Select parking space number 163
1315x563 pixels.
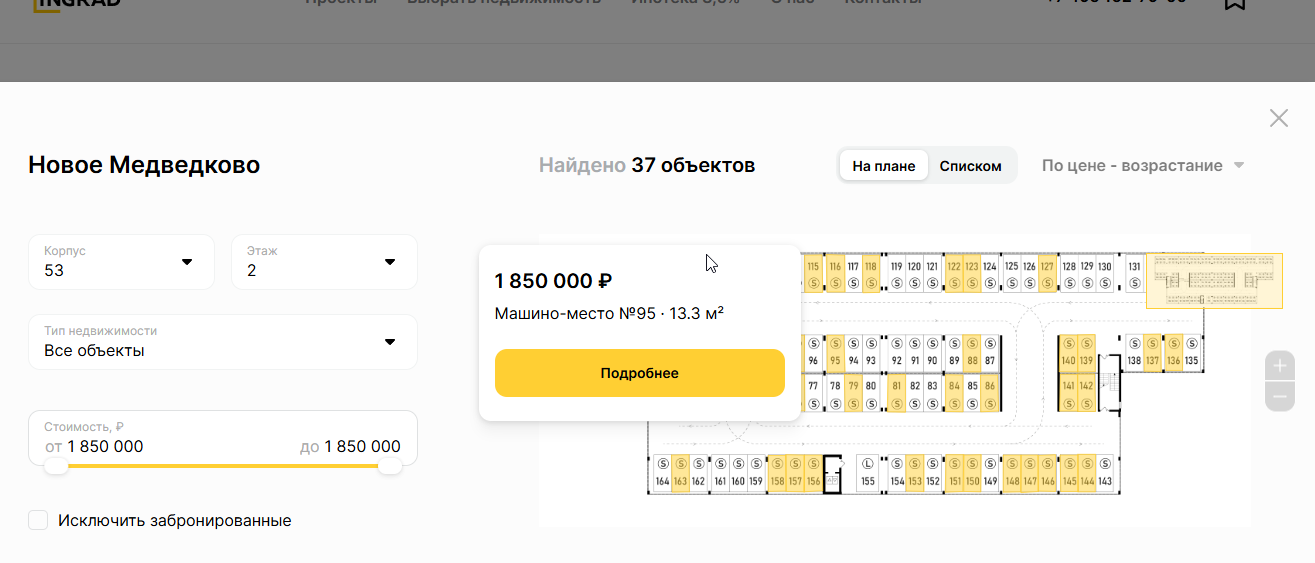pos(680,473)
